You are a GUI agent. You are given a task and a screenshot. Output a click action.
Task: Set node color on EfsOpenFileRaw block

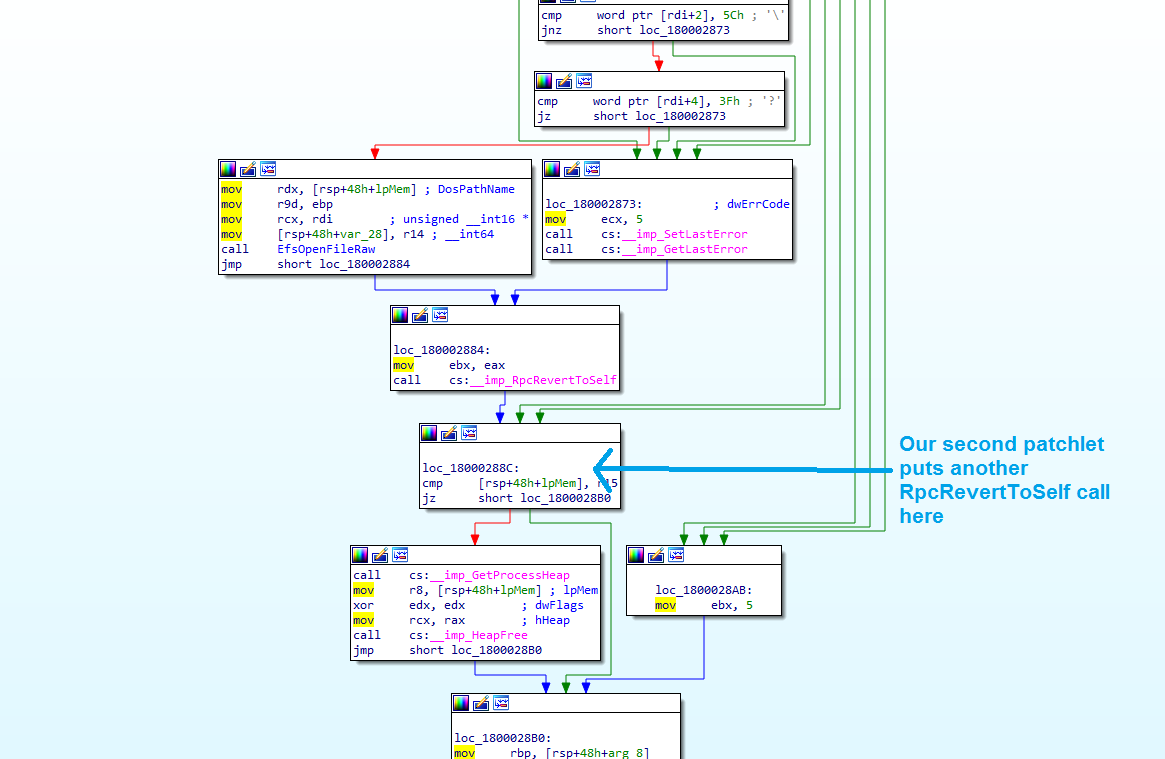point(228,169)
